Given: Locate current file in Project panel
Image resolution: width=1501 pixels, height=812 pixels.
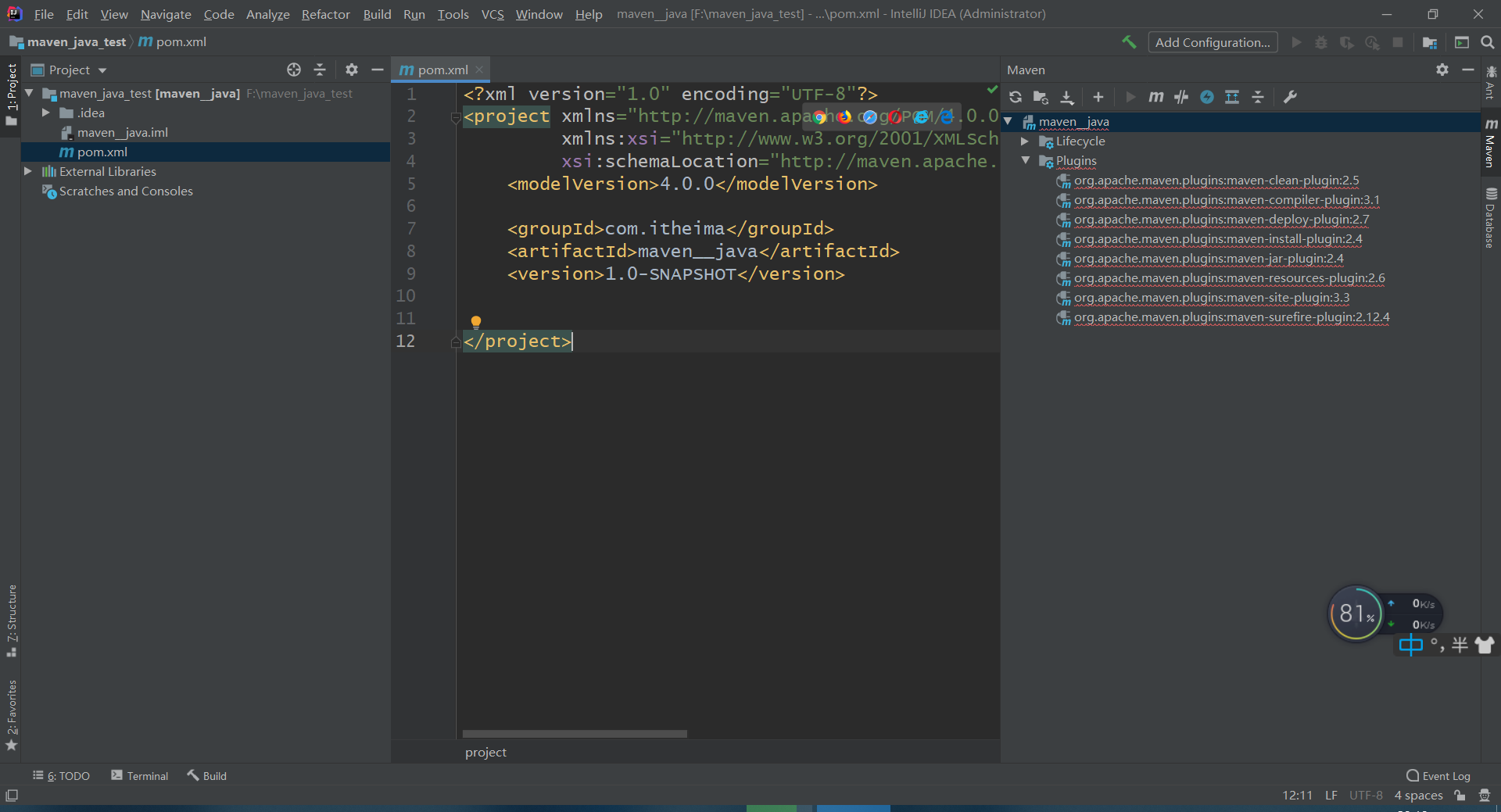Looking at the screenshot, I should tap(294, 70).
